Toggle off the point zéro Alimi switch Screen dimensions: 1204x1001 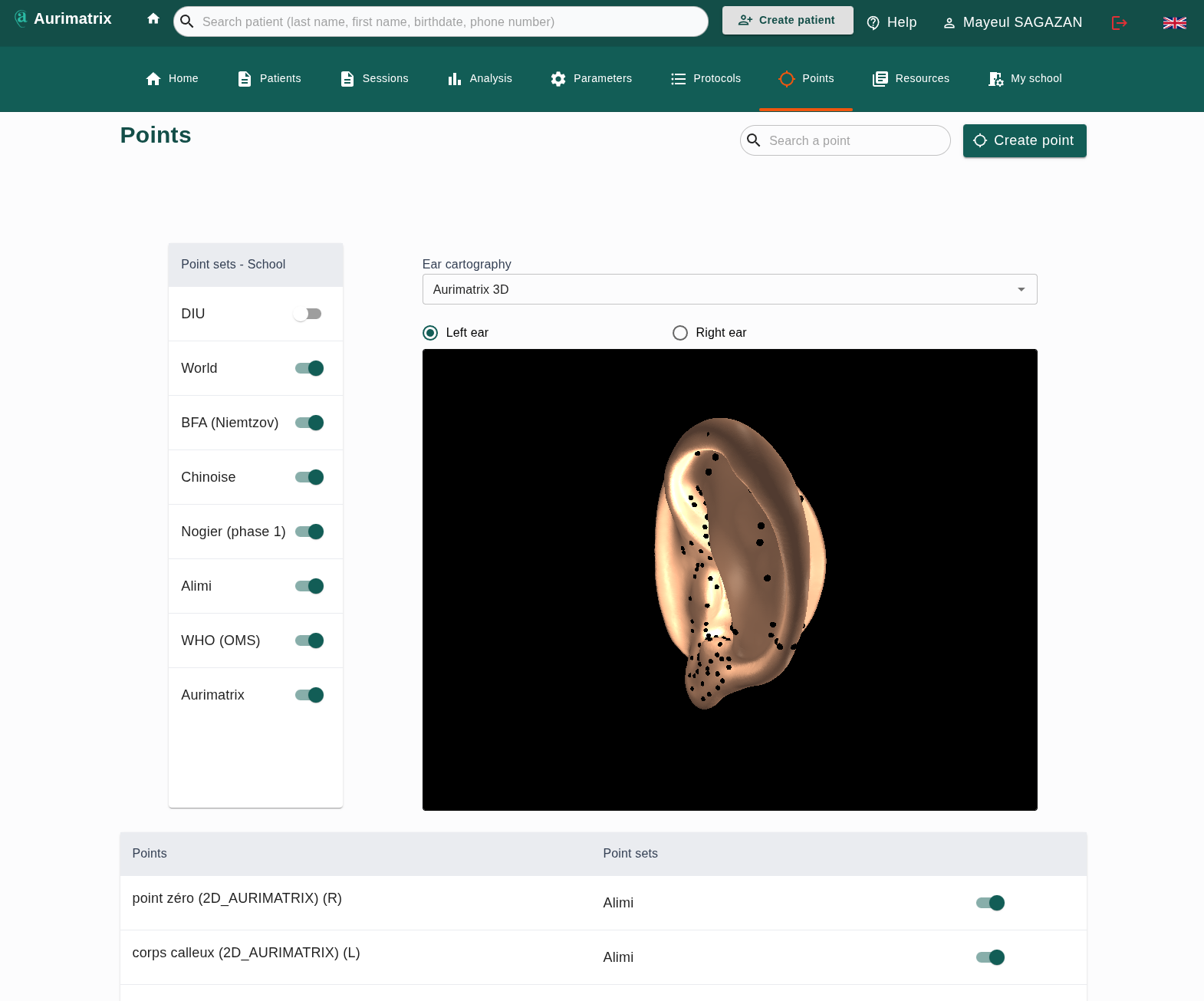pyautogui.click(x=990, y=903)
